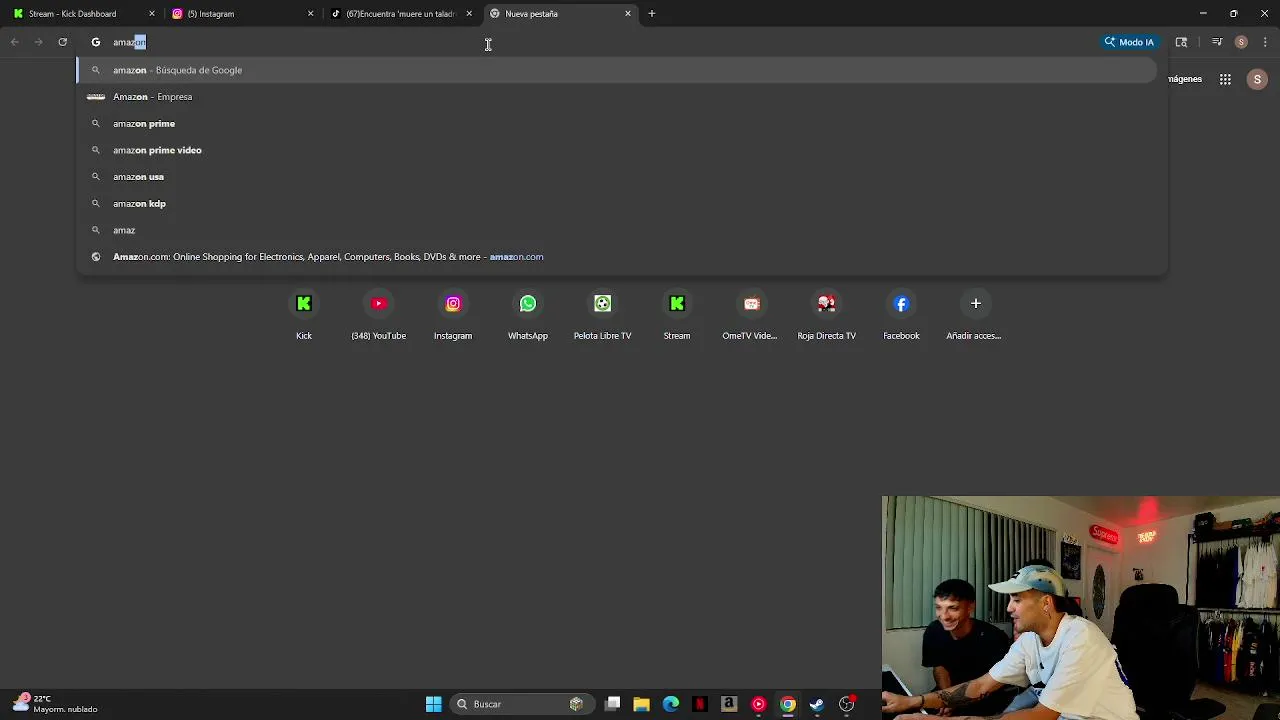Open Netflix app from taskbar
The image size is (1280, 720).
click(700, 704)
